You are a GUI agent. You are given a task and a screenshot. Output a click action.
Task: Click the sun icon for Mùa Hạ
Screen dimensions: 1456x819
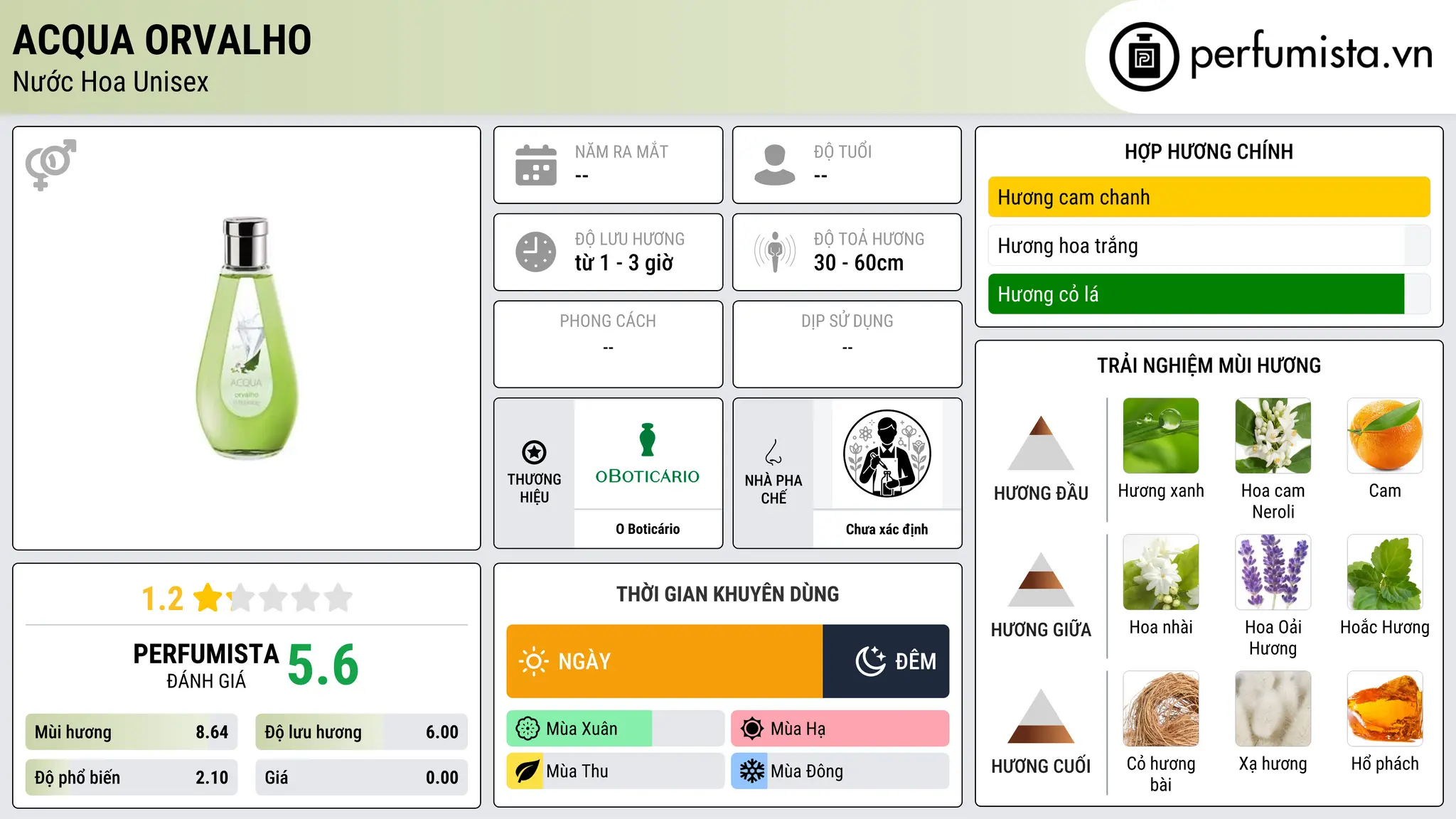click(751, 729)
